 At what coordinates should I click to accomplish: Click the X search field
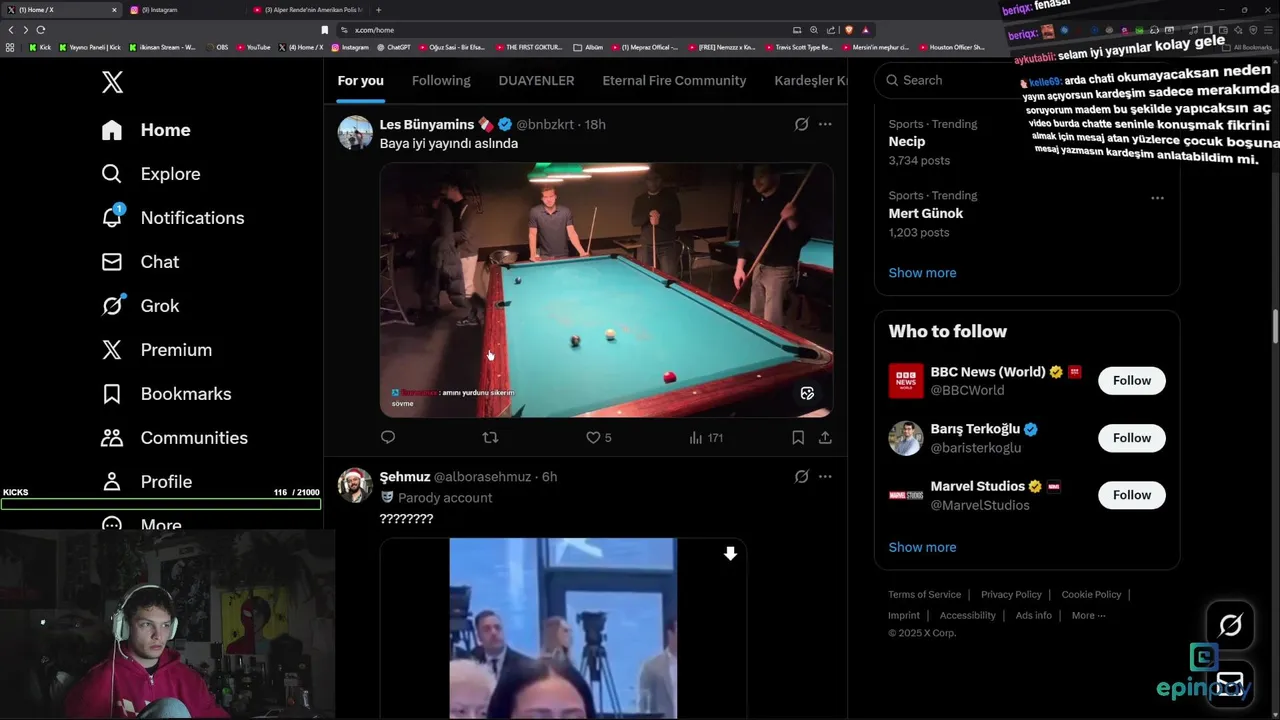pos(1027,80)
